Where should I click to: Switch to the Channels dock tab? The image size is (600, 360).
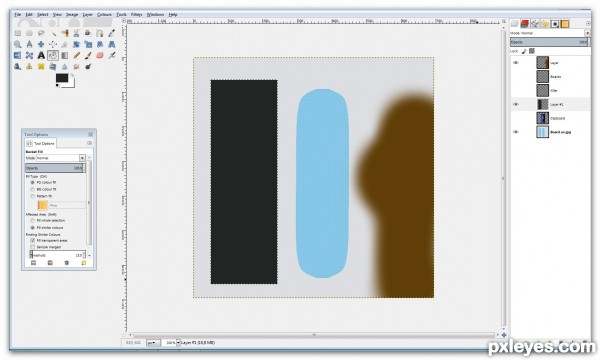(x=525, y=23)
